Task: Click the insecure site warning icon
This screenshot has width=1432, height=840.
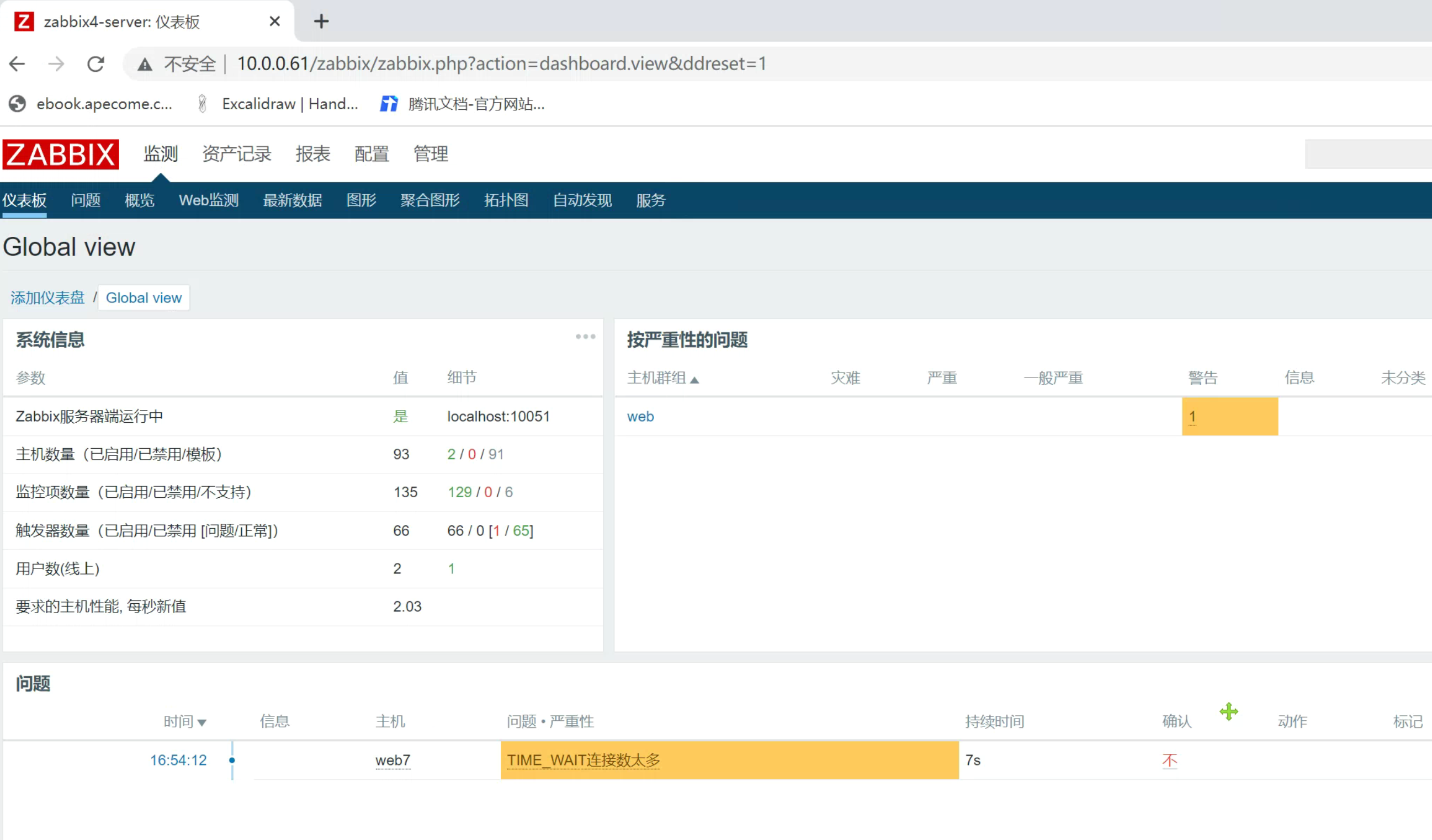Action: [x=145, y=64]
